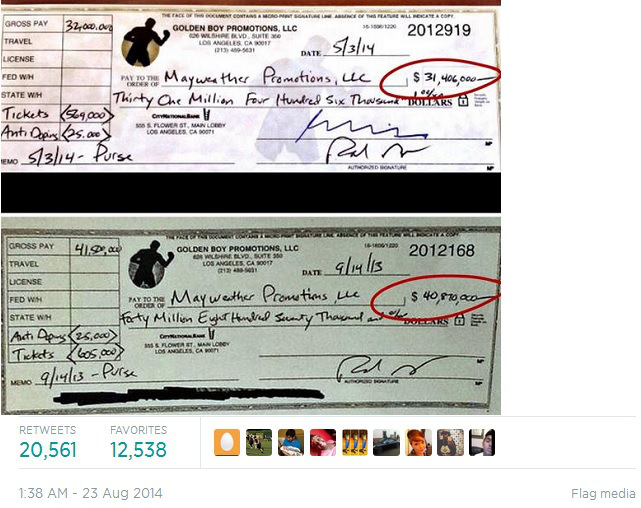Image resolution: width=641 pixels, height=508 pixels.
Task: Open the 5/3/14 check image
Action: [251, 88]
